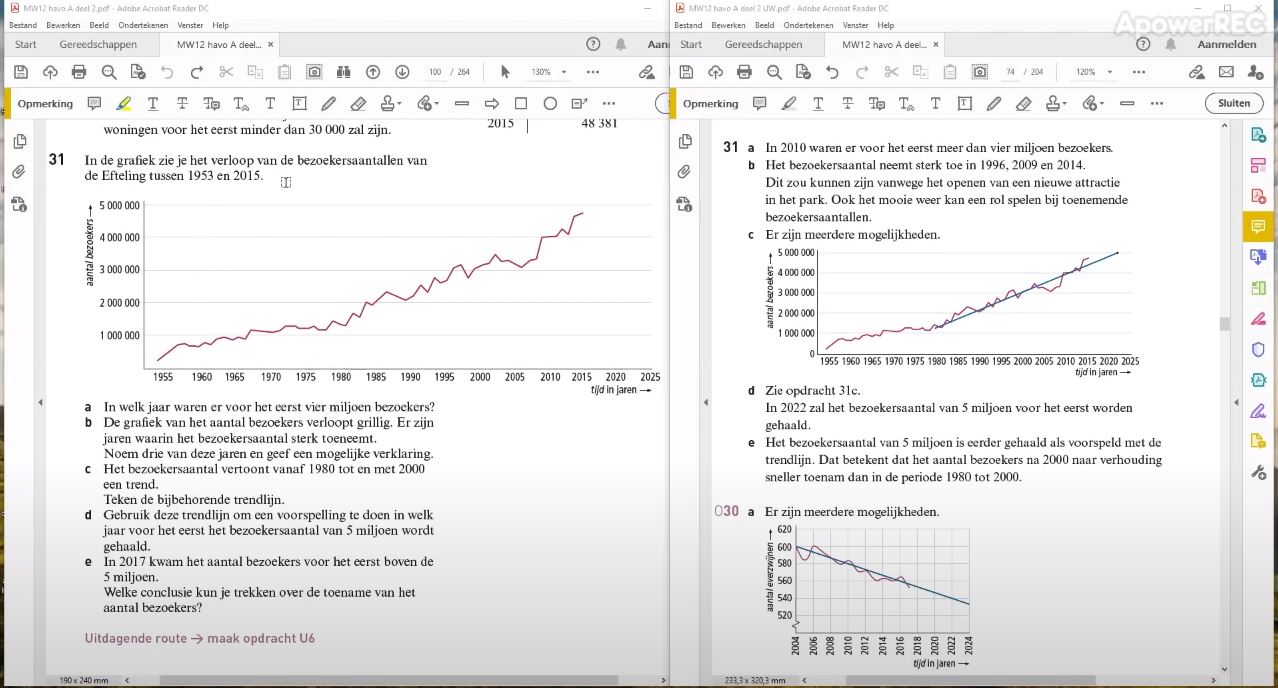This screenshot has width=1278, height=688.
Task: Open Help menu in right window
Action: pos(885,25)
